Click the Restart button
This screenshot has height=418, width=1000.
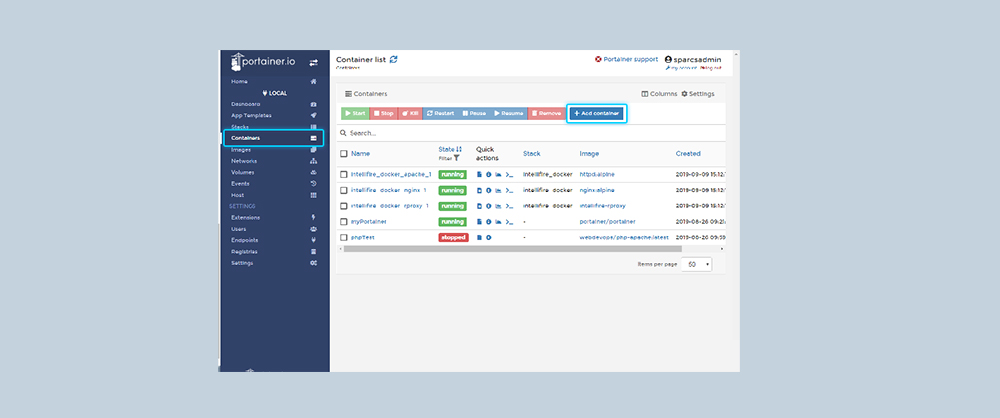tap(440, 114)
